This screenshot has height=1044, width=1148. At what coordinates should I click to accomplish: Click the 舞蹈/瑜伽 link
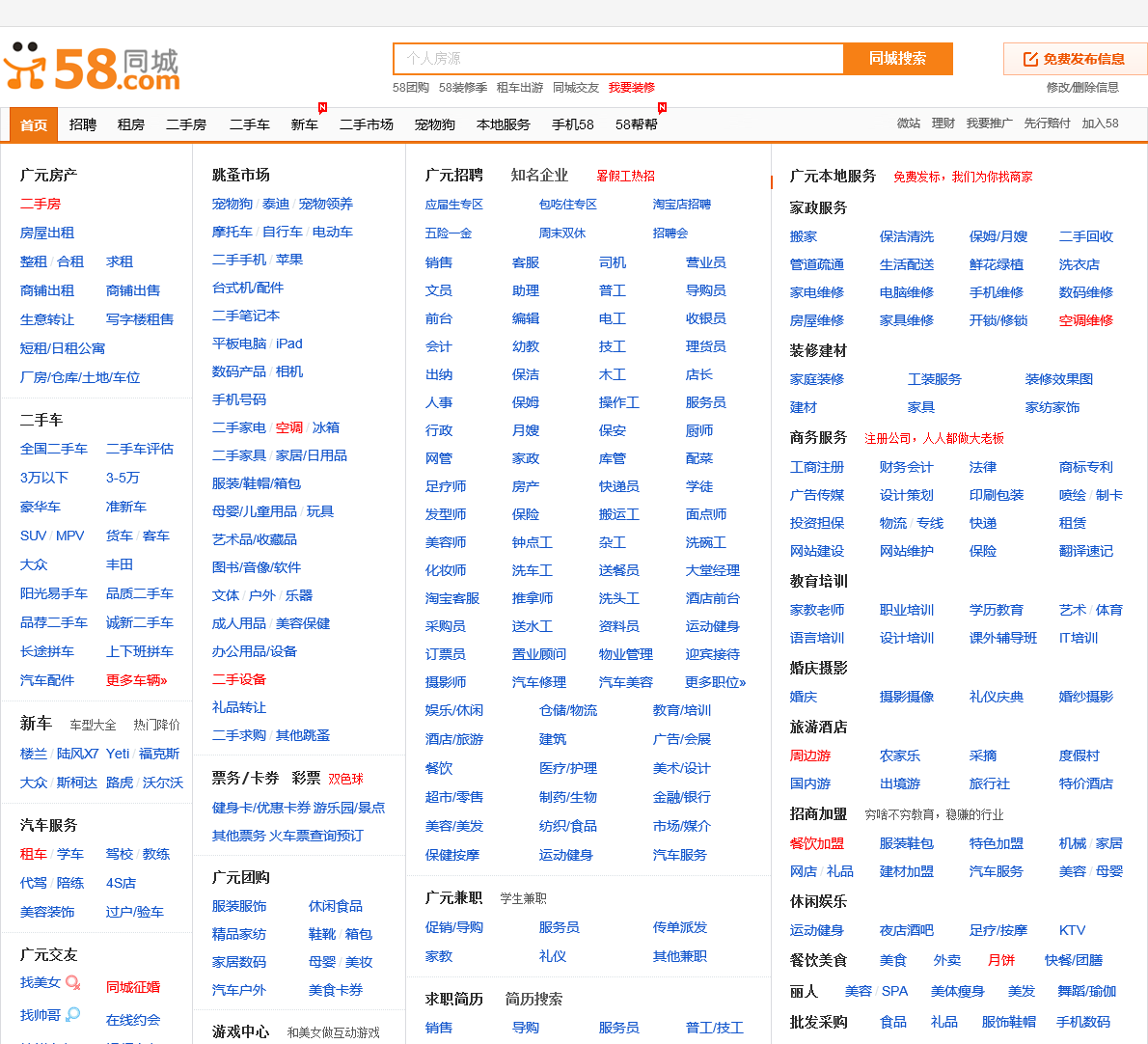pyautogui.click(x=1086, y=991)
